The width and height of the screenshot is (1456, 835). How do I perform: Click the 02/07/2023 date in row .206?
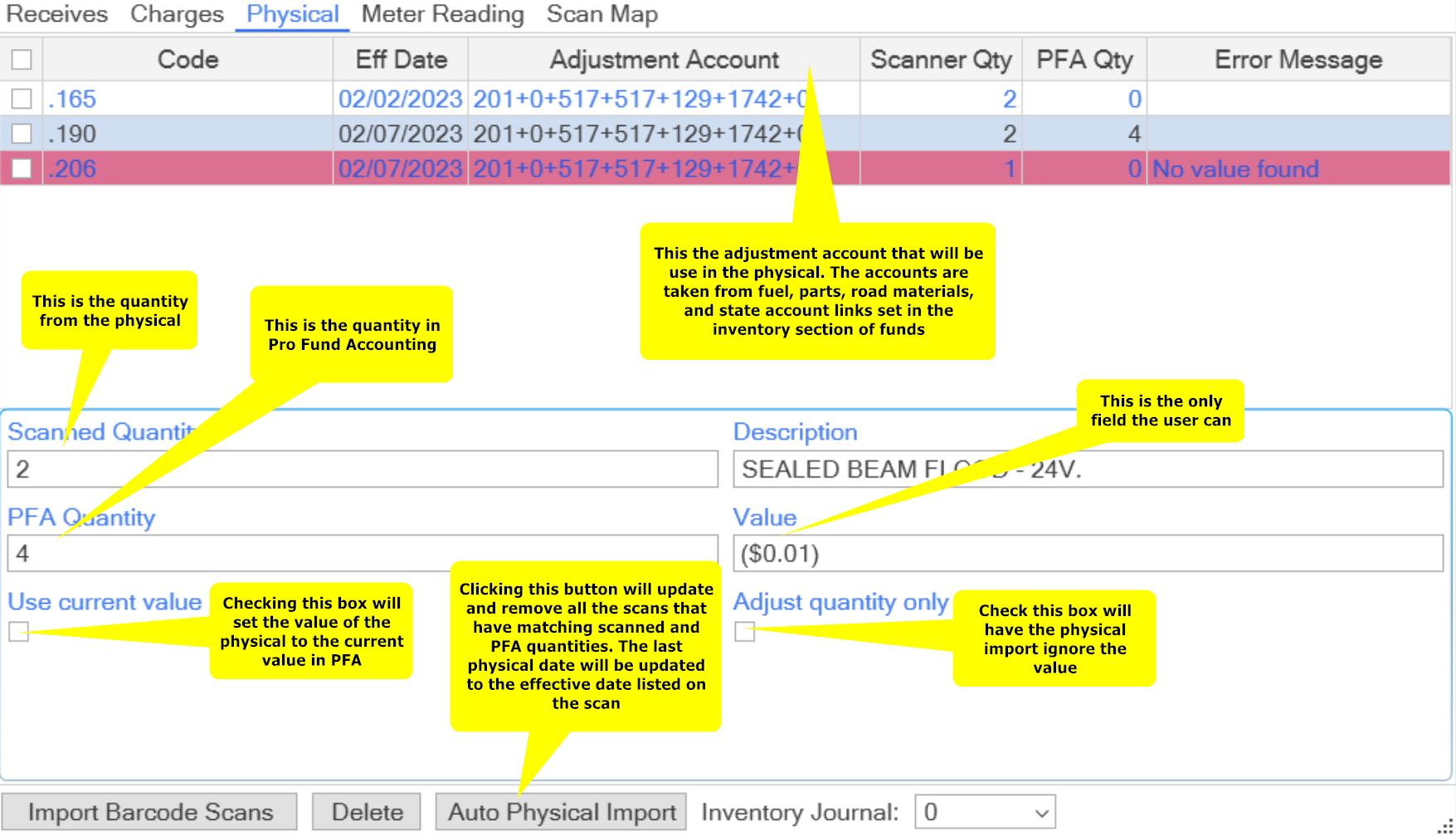(401, 168)
